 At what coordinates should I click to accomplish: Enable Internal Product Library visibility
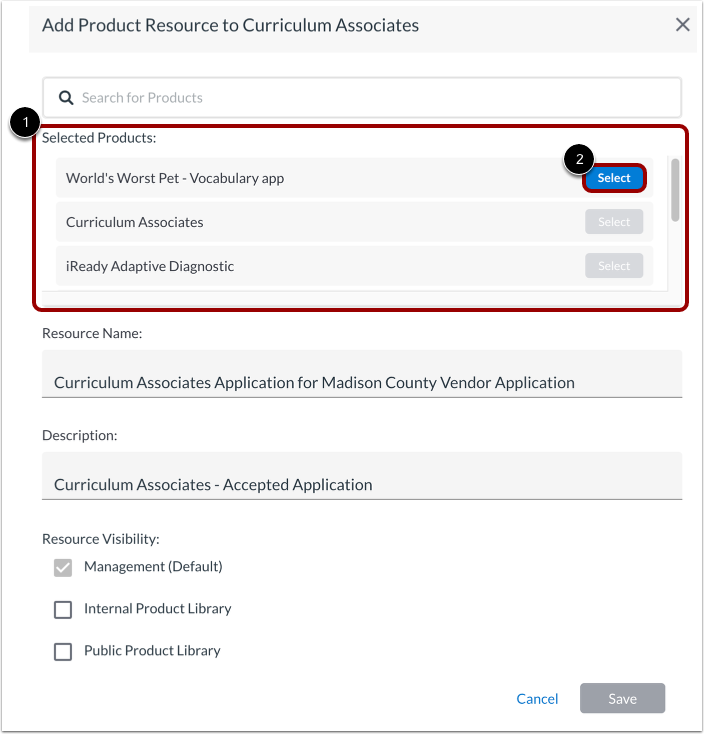click(x=63, y=609)
